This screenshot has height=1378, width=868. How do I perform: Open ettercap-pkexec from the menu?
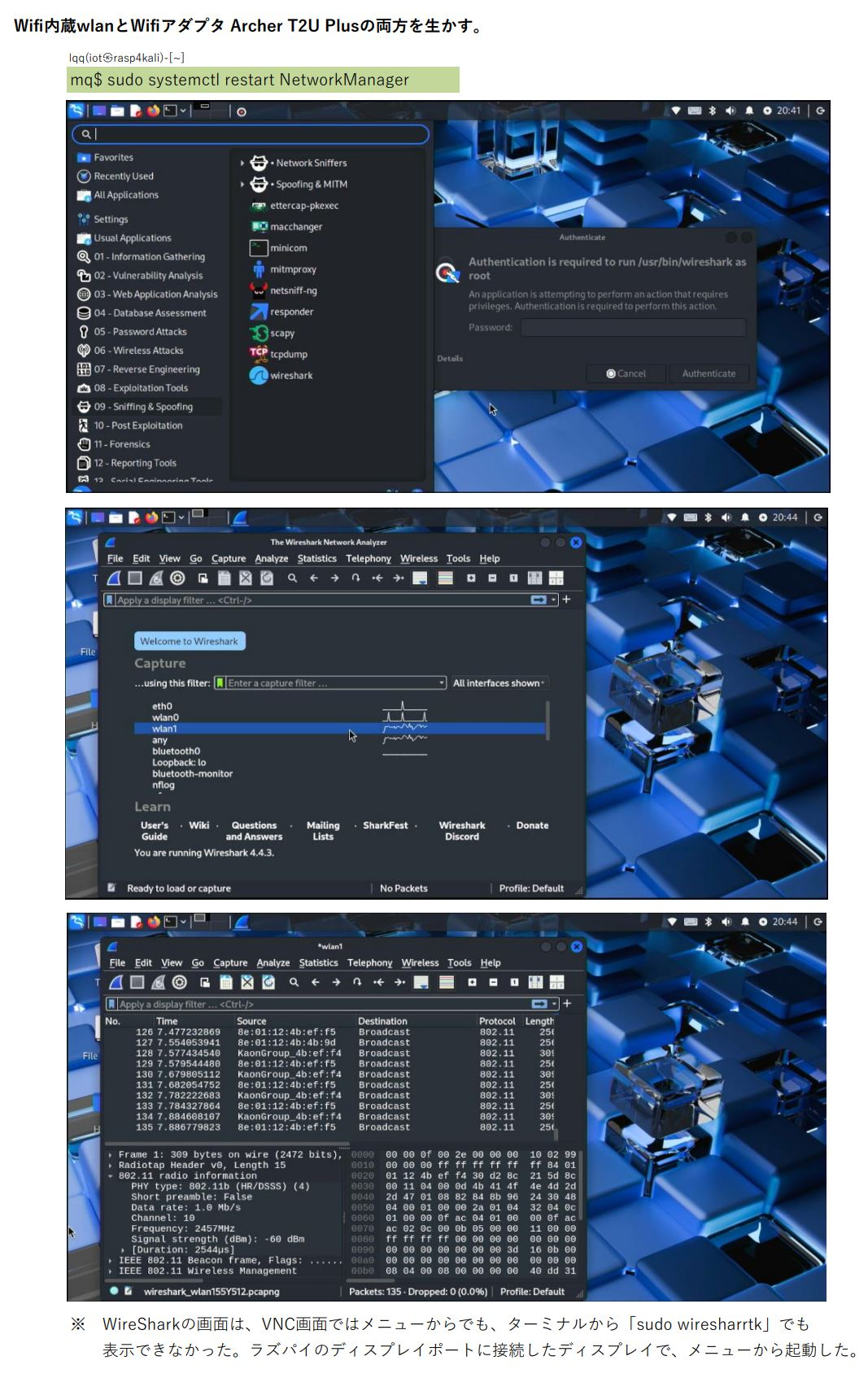tap(294, 206)
